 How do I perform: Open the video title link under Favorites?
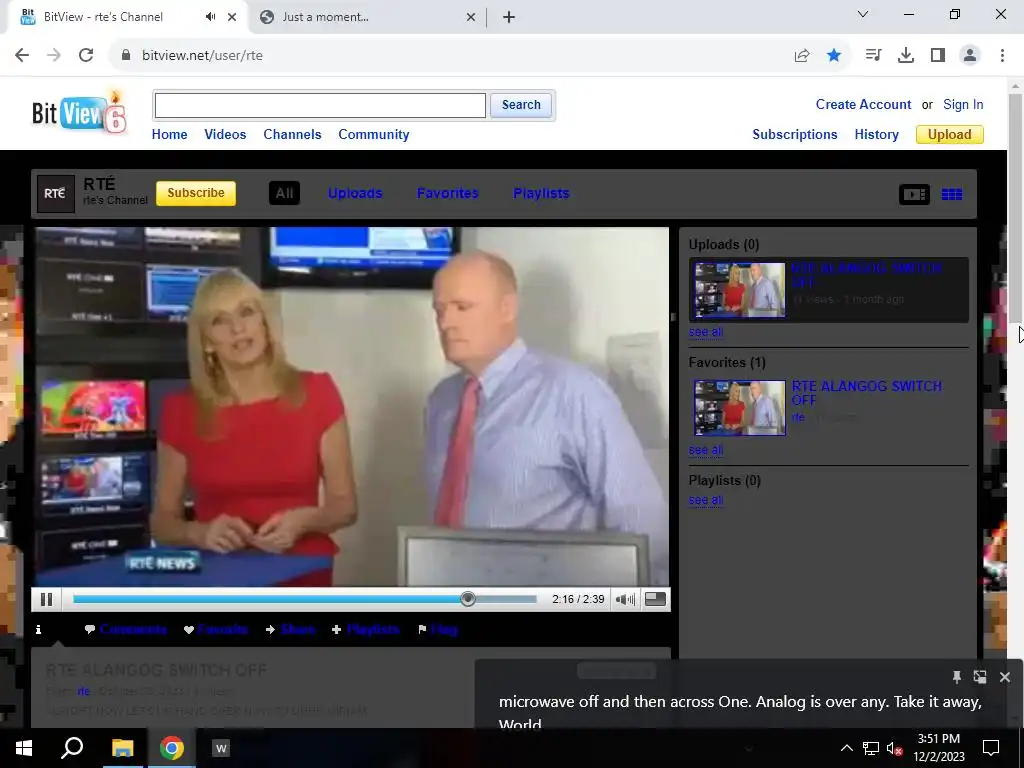pyautogui.click(x=866, y=393)
